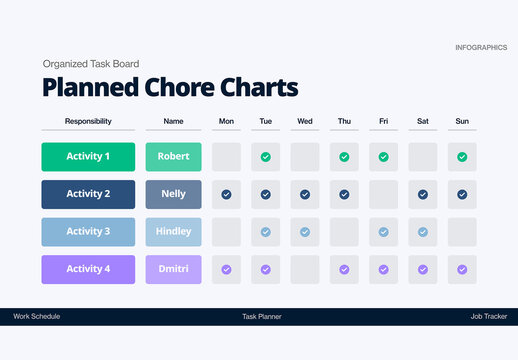This screenshot has height=360, width=518.
Task: Click the Sun column header
Action: point(462,121)
